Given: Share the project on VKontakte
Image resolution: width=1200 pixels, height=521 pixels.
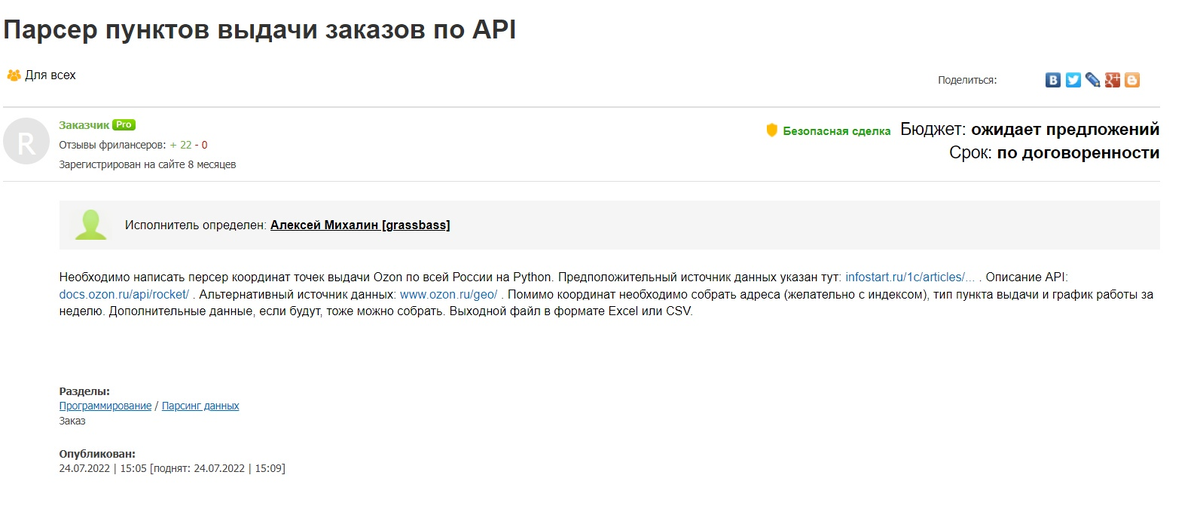Looking at the screenshot, I should coord(1053,80).
